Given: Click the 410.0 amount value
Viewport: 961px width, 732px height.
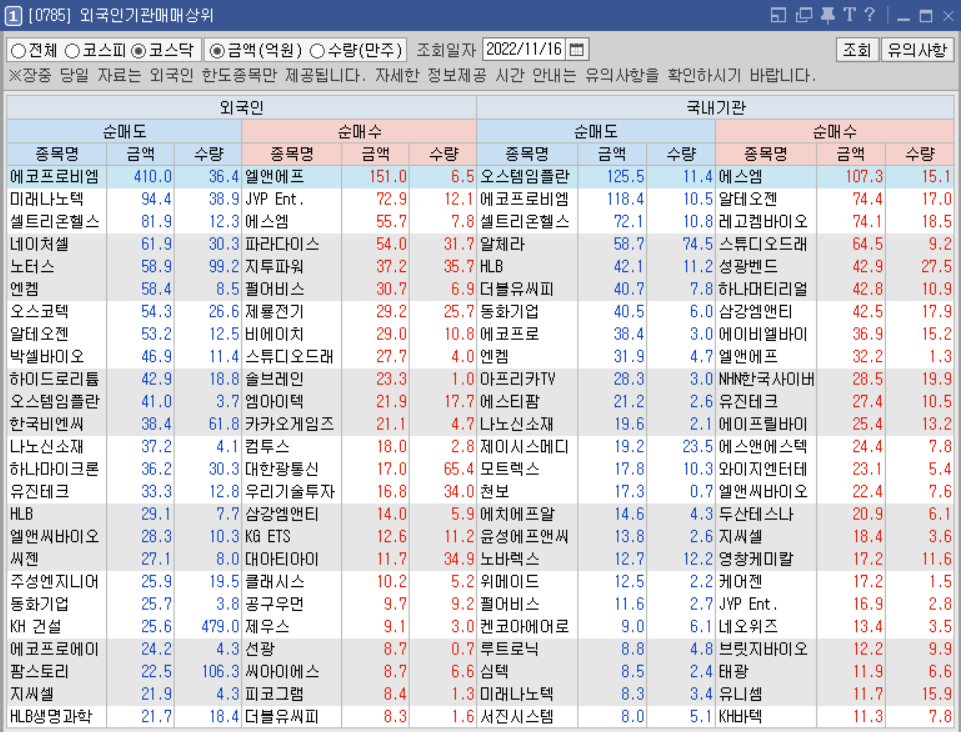Looking at the screenshot, I should click(x=153, y=177).
